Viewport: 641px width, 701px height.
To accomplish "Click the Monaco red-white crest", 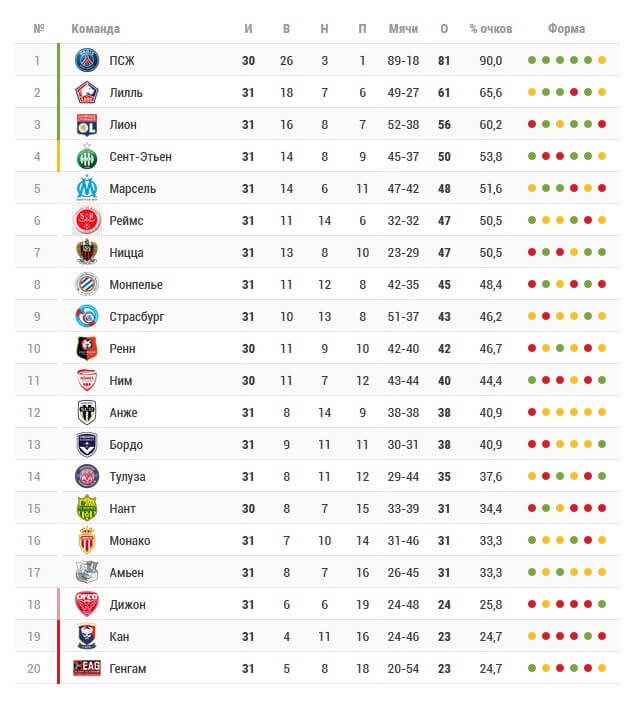I will tap(87, 541).
